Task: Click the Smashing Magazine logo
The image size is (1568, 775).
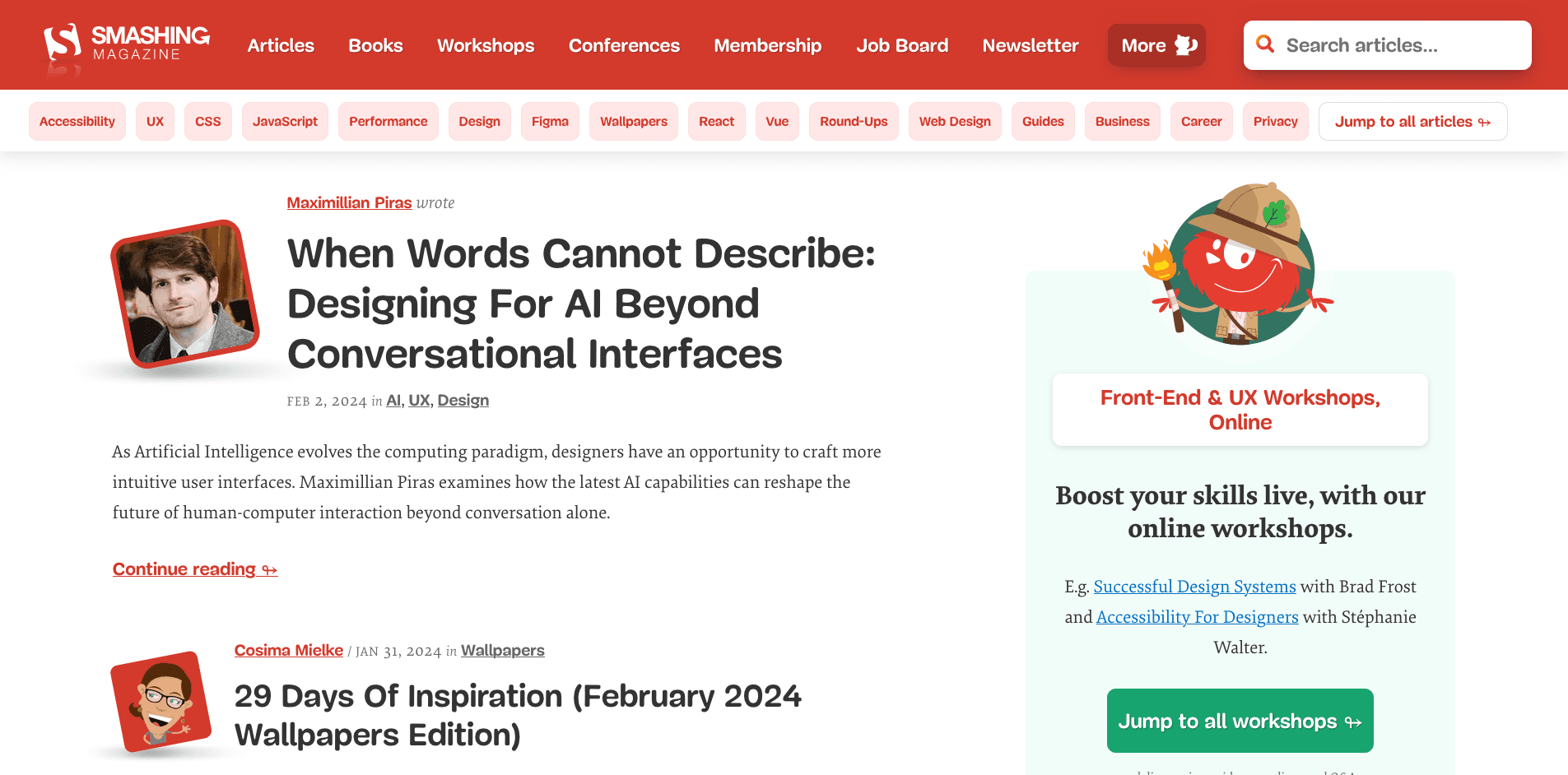Action: coord(127,44)
